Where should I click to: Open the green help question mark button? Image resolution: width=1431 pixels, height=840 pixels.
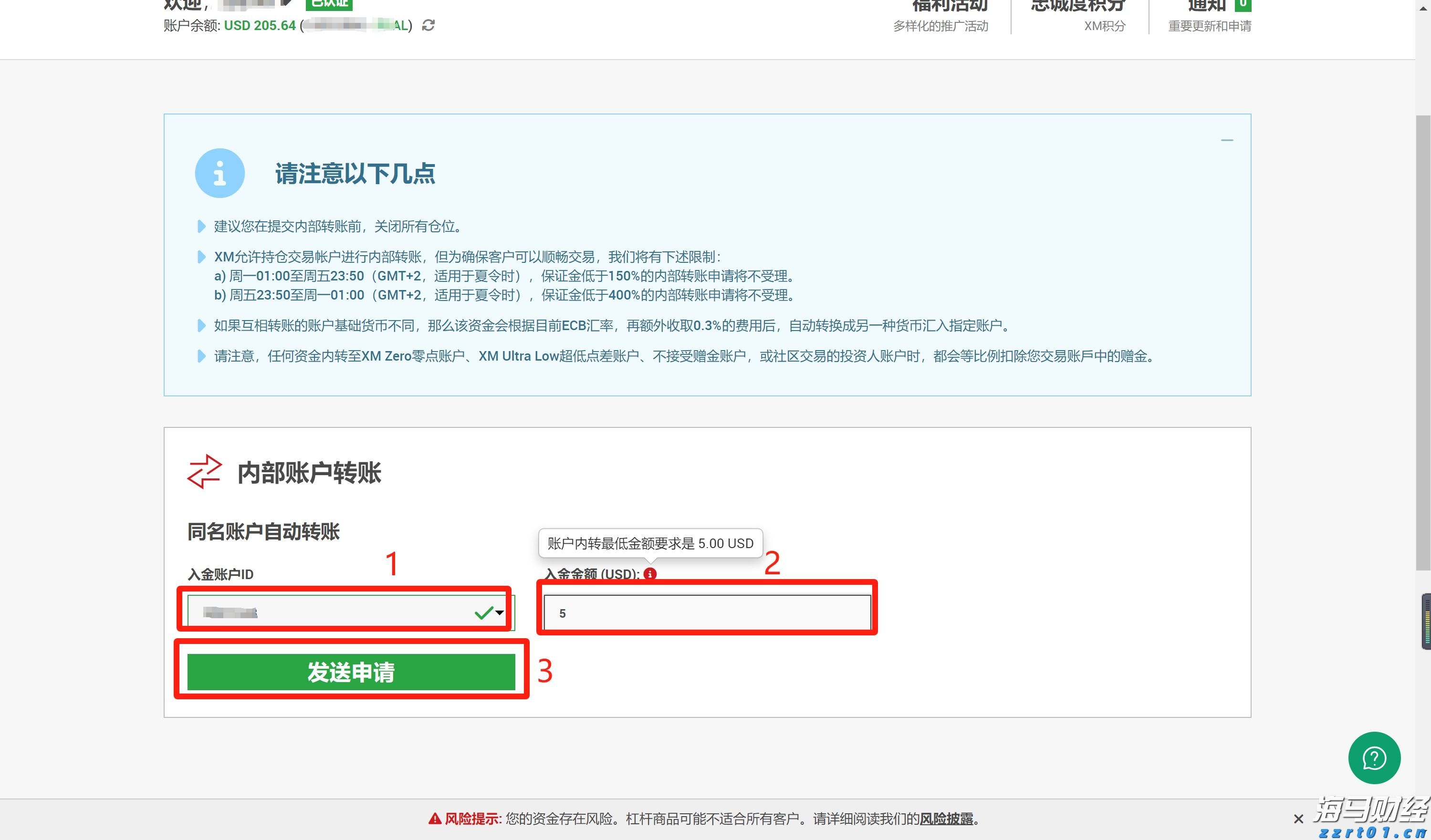click(x=1374, y=758)
